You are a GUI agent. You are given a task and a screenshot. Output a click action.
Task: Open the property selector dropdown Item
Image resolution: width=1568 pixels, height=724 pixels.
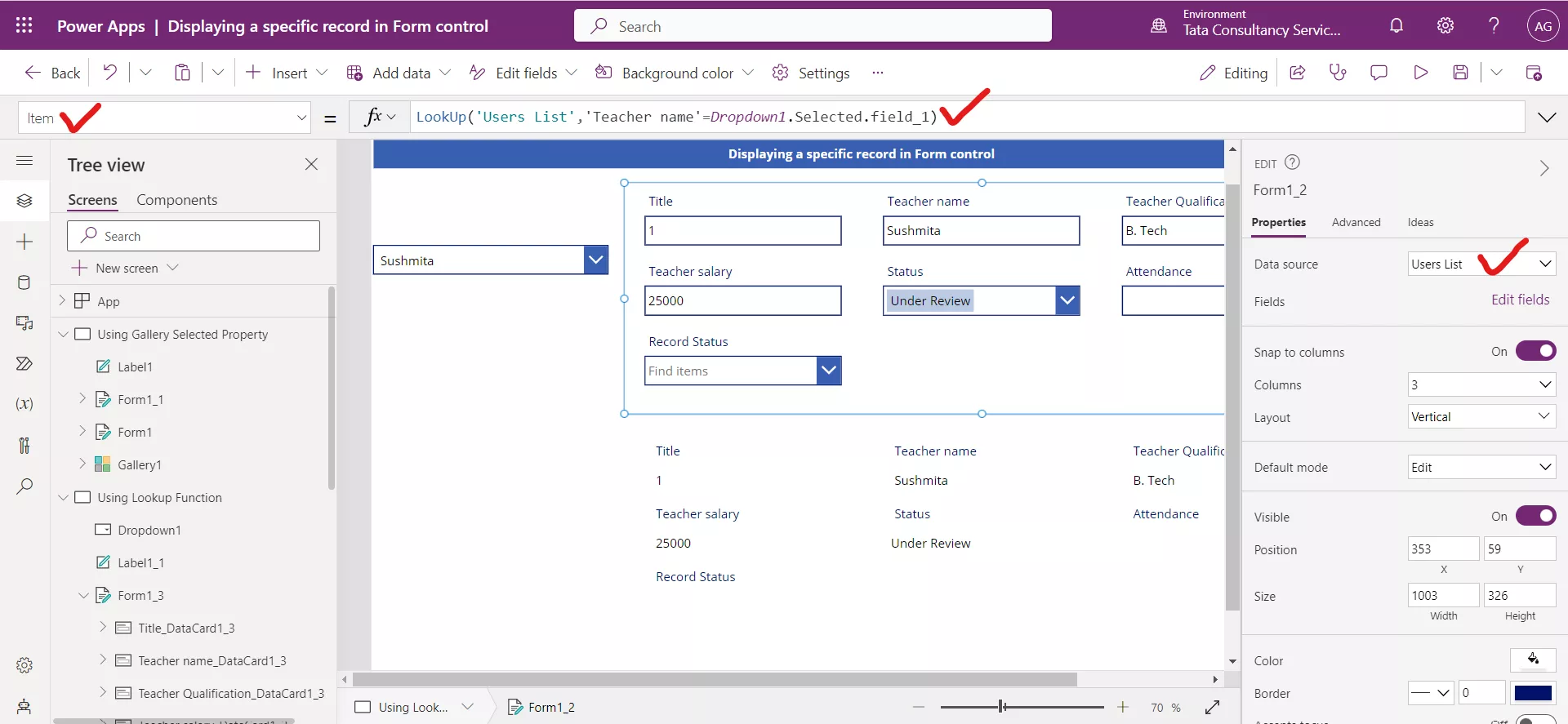click(x=165, y=118)
